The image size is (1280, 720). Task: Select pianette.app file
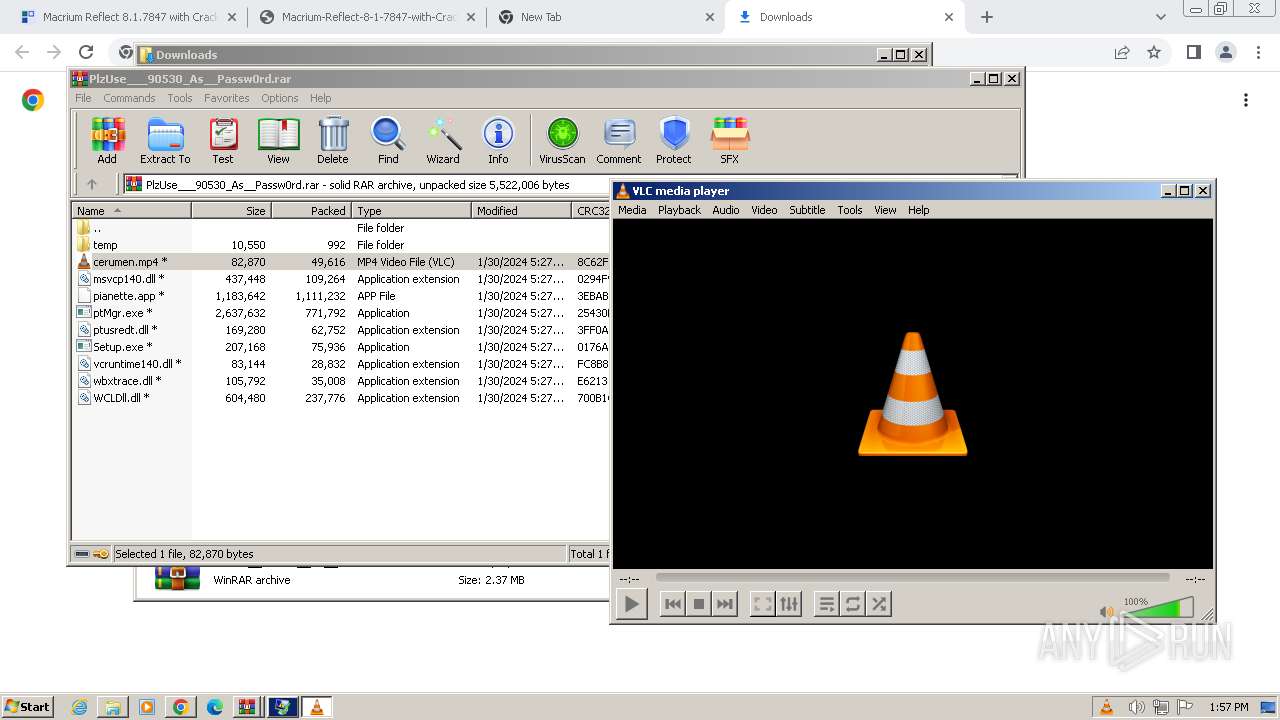coord(341,296)
